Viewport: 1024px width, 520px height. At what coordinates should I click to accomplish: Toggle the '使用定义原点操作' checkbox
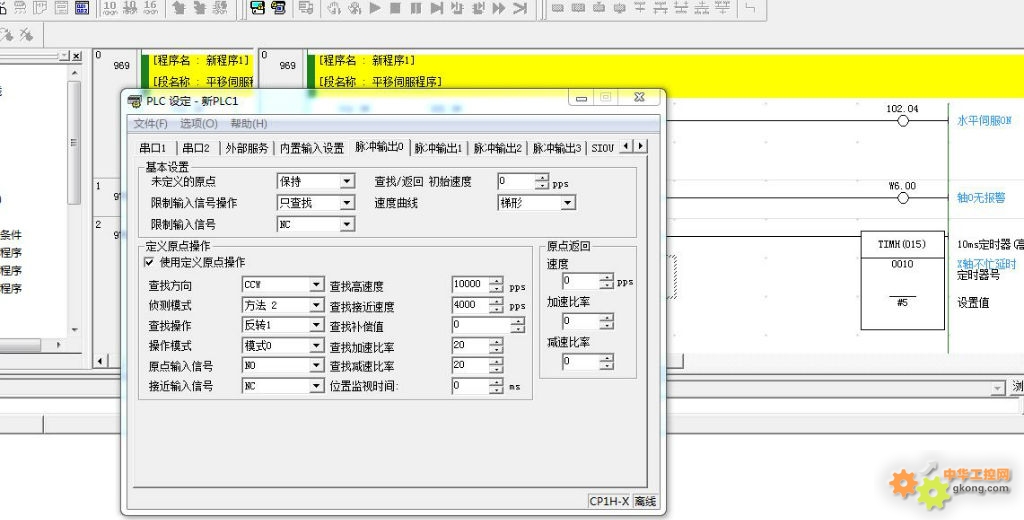pos(149,262)
